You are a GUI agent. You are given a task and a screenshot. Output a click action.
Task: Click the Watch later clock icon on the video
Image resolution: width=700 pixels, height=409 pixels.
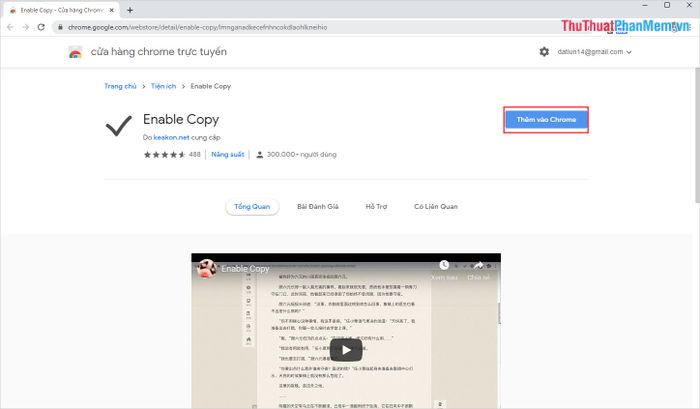[x=444, y=265]
